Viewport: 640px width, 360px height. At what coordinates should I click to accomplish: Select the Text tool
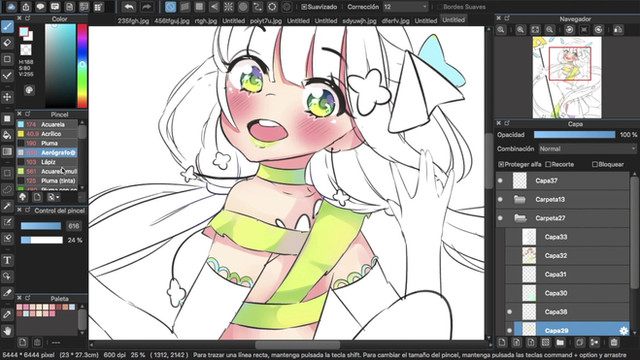[x=7, y=260]
